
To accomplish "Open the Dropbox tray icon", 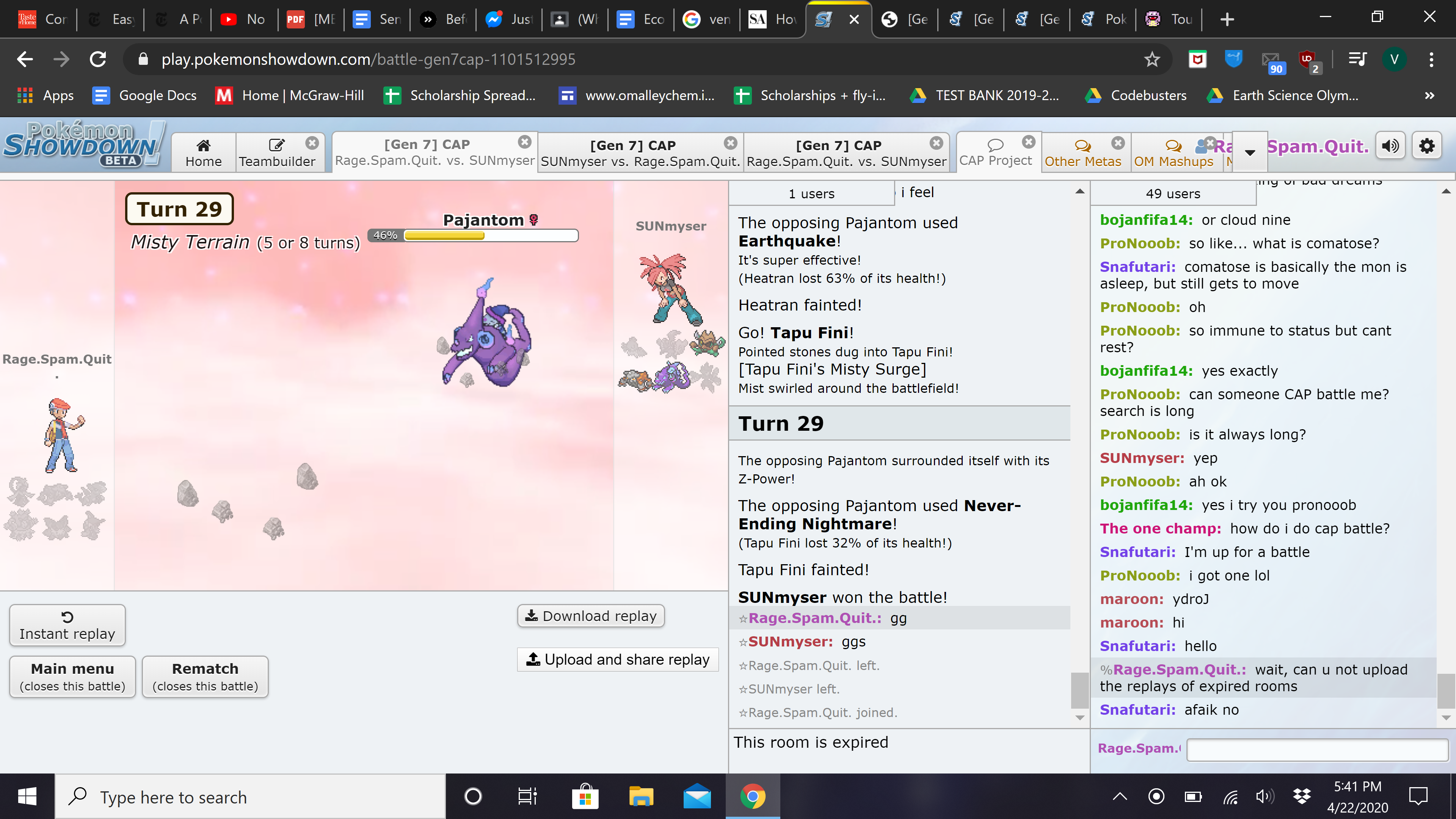I will (x=1302, y=796).
